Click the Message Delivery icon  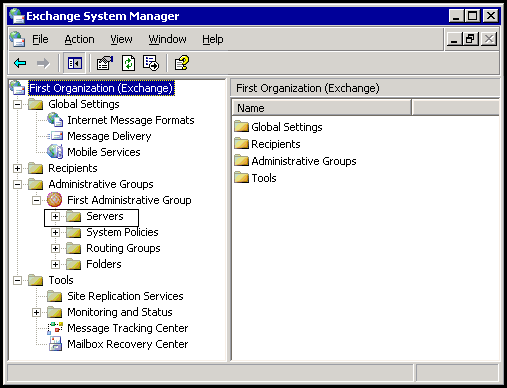55,136
